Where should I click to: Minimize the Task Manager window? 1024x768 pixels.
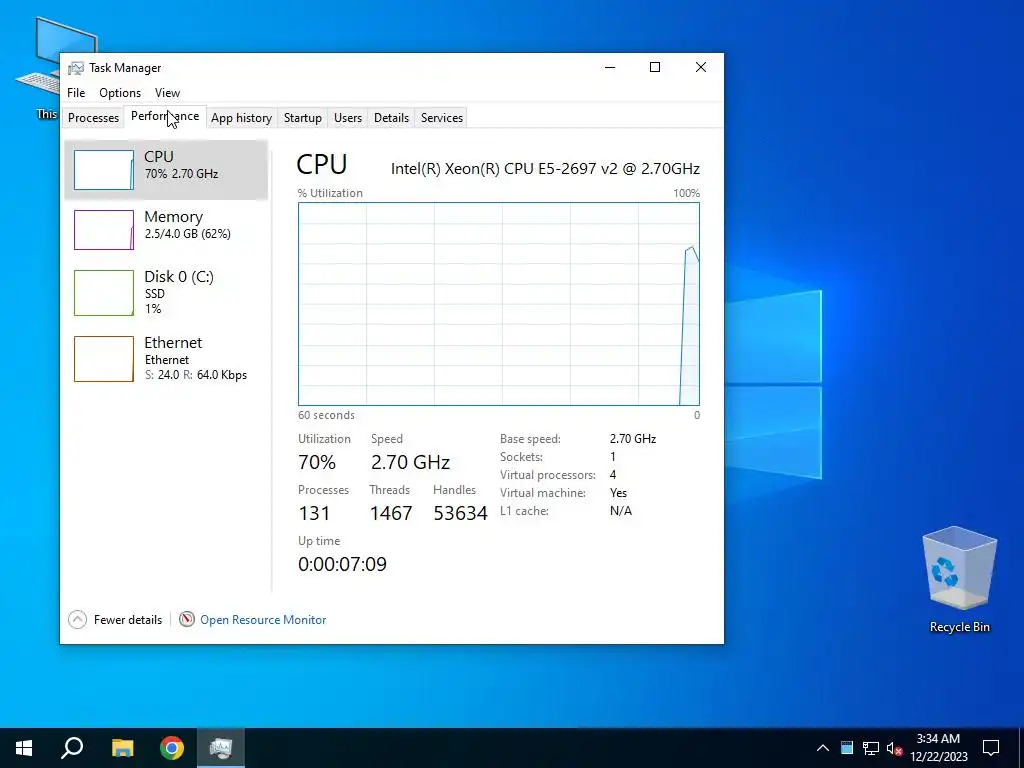click(x=610, y=67)
